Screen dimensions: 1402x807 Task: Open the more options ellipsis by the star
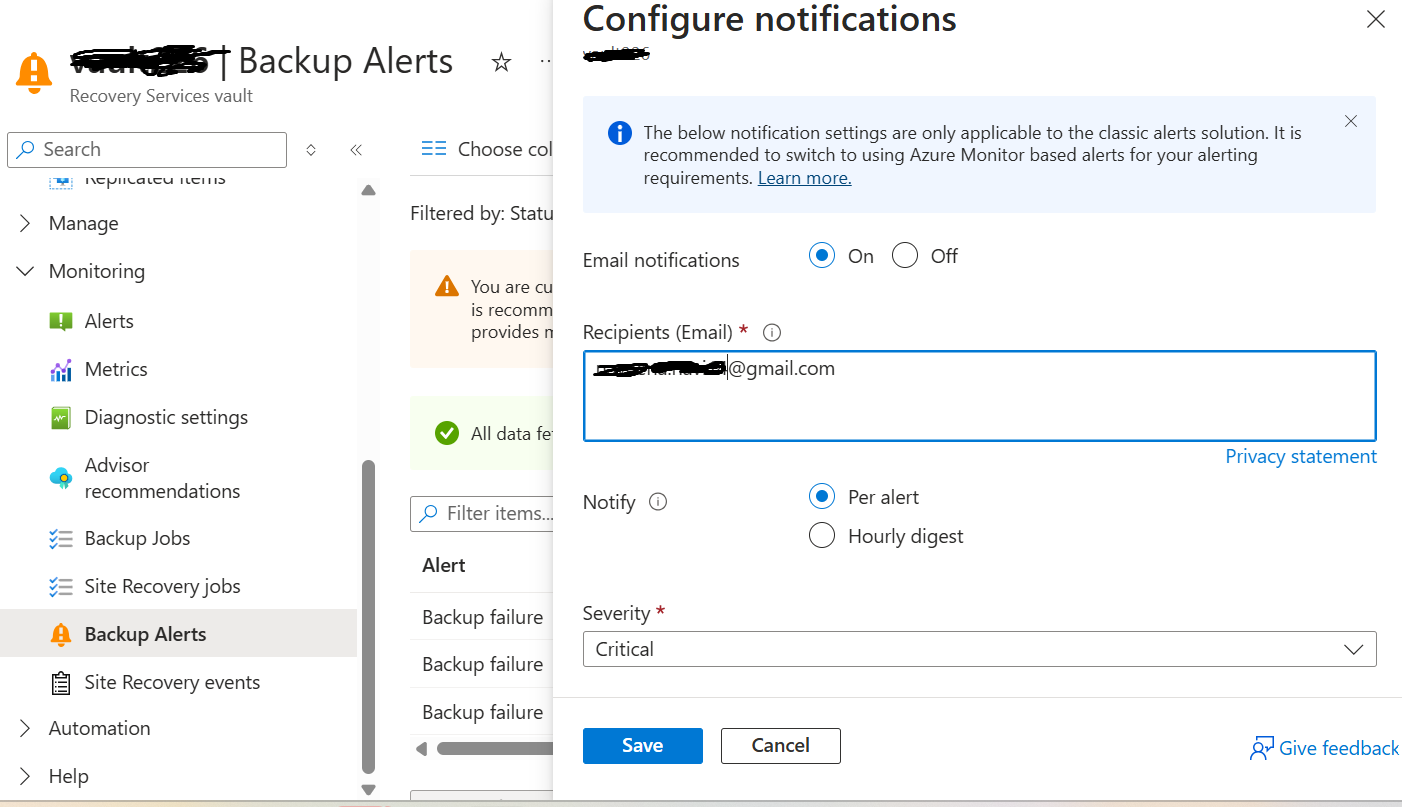coord(546,62)
